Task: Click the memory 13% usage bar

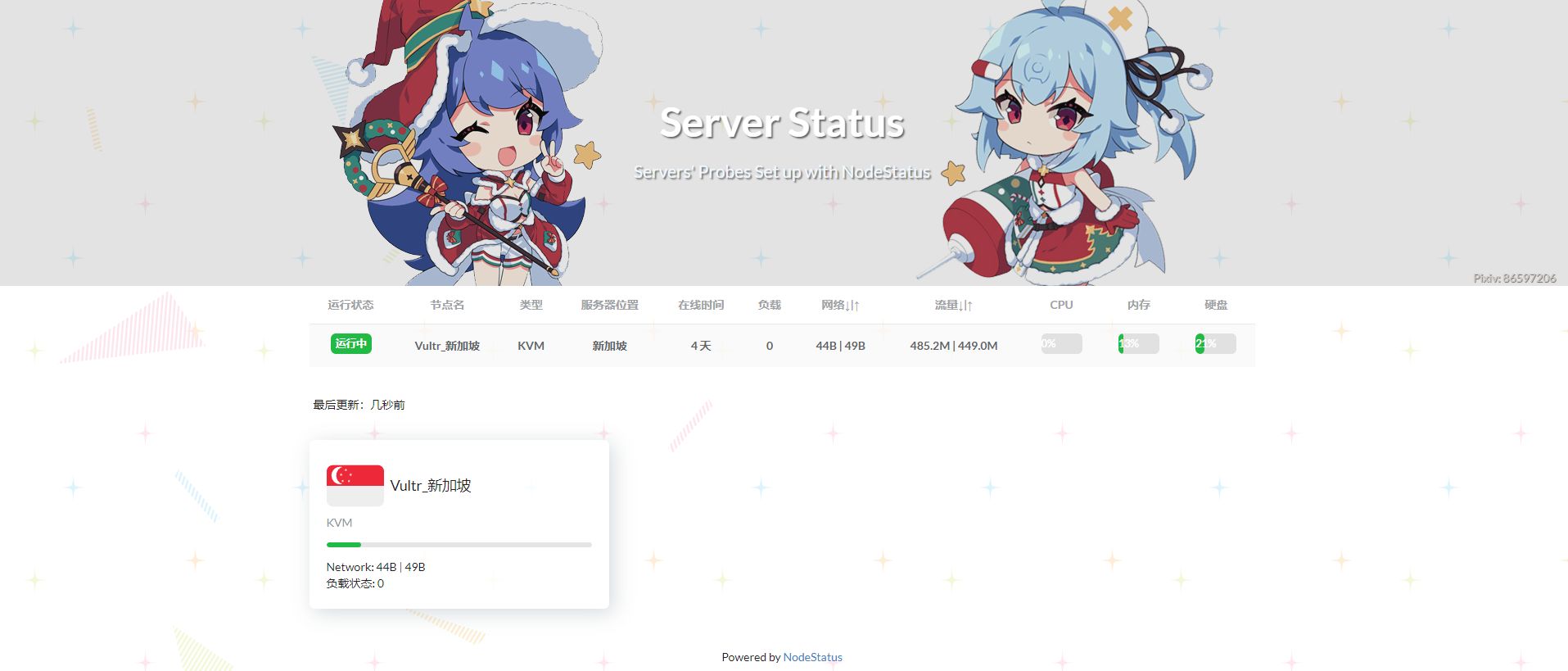Action: coord(1138,344)
